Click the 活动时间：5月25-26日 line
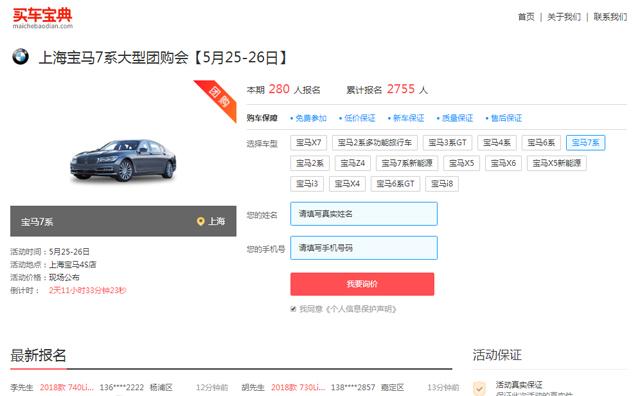The width and height of the screenshot is (640, 396). coord(50,251)
